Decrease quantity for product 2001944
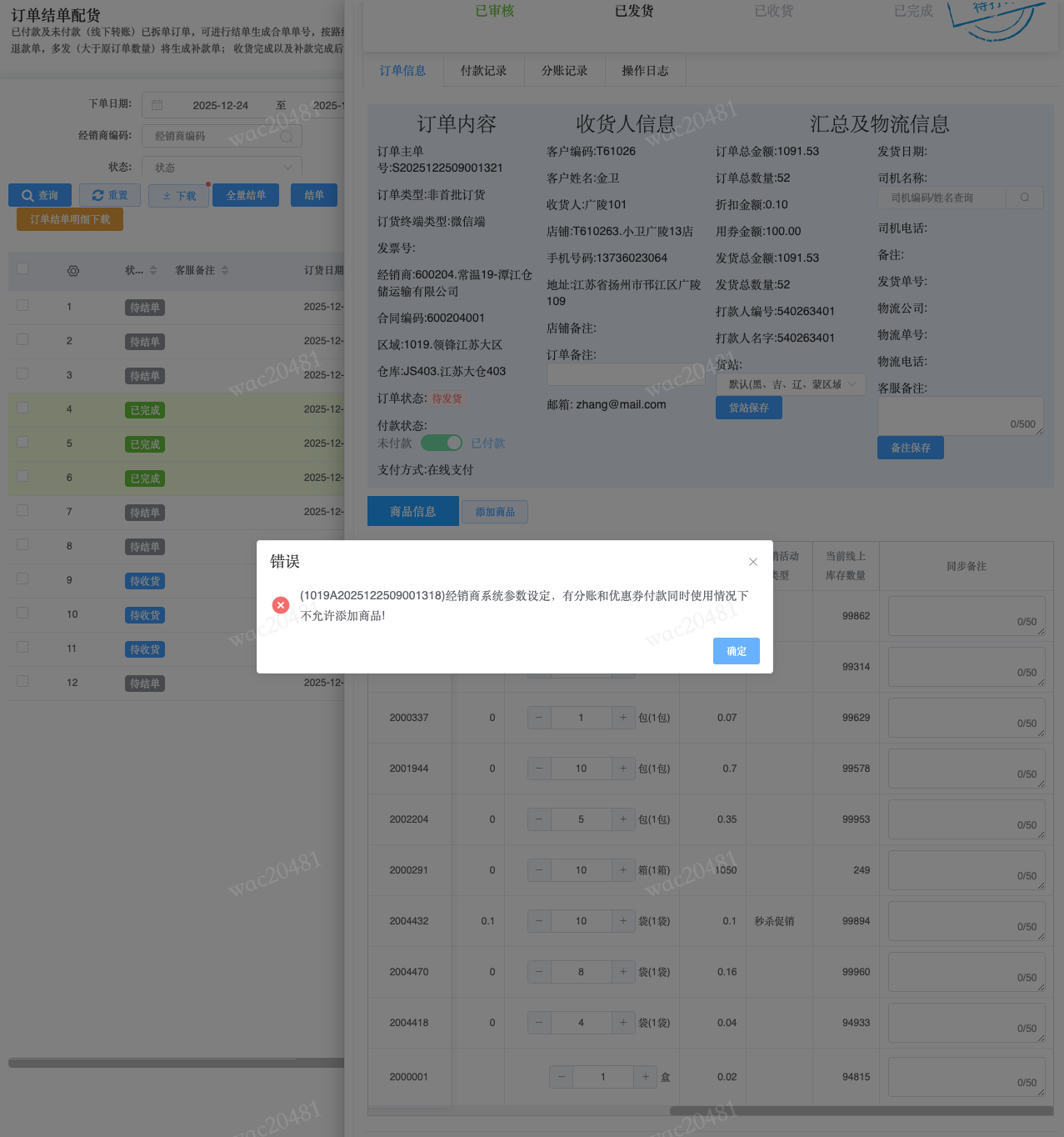This screenshot has height=1137, width=1064. coord(539,769)
